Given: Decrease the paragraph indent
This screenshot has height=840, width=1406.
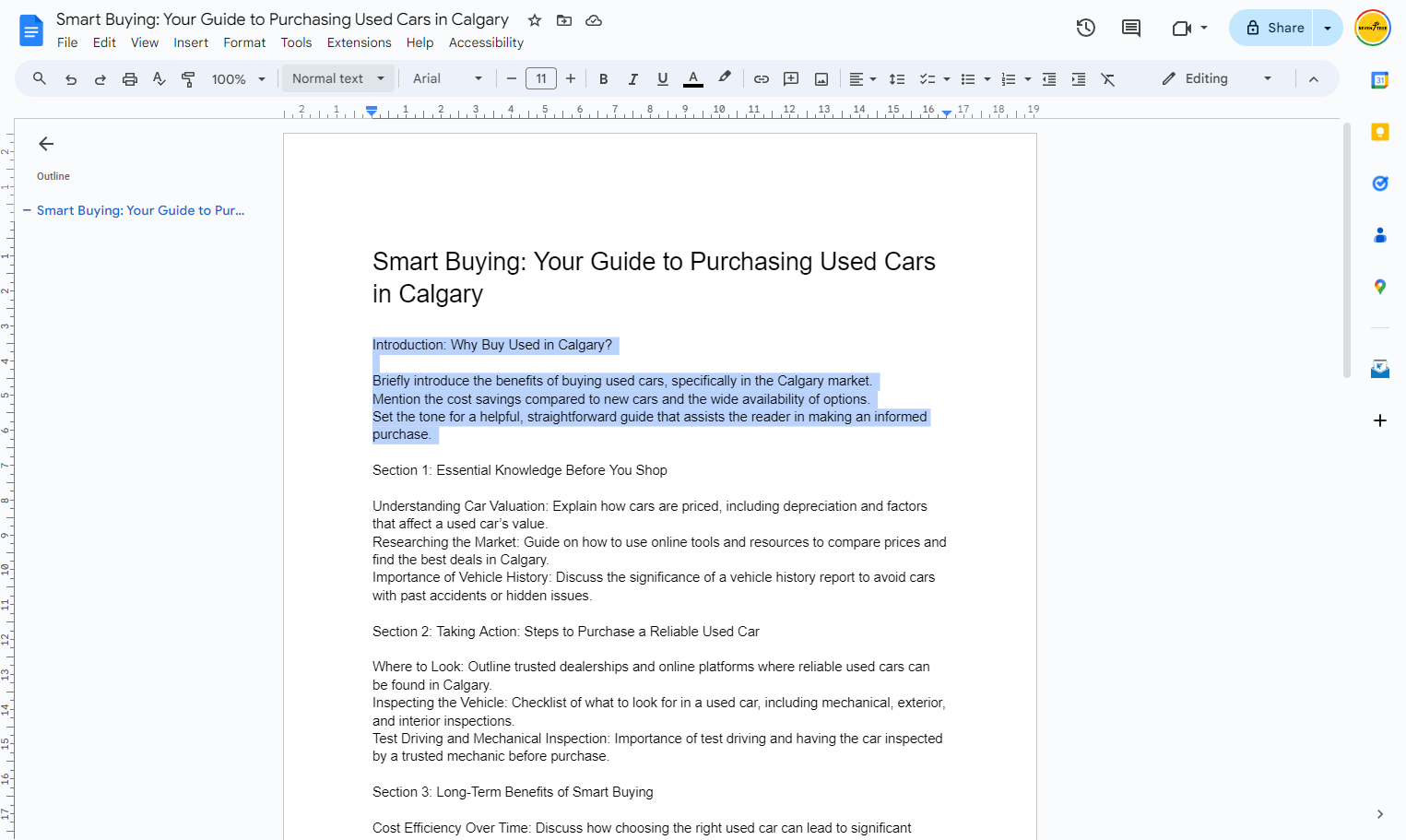Looking at the screenshot, I should tap(1049, 79).
